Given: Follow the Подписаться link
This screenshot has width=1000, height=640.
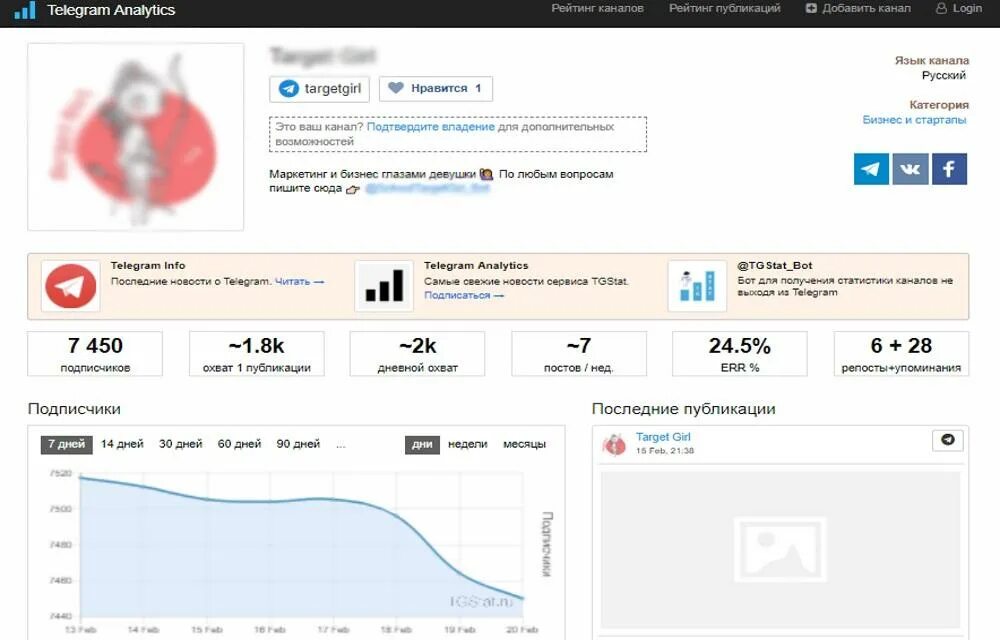Looking at the screenshot, I should pyautogui.click(x=464, y=295).
